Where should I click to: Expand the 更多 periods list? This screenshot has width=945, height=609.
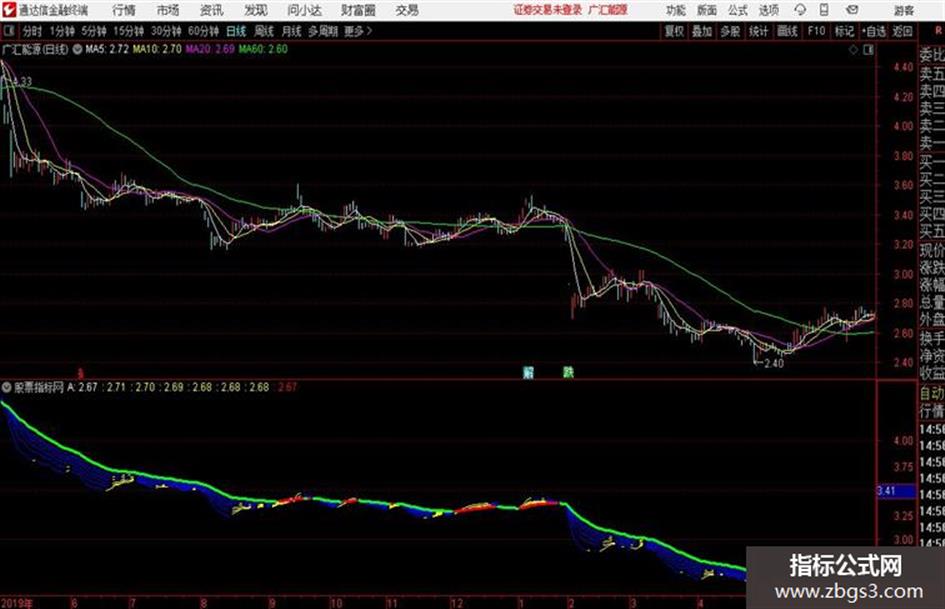point(358,31)
